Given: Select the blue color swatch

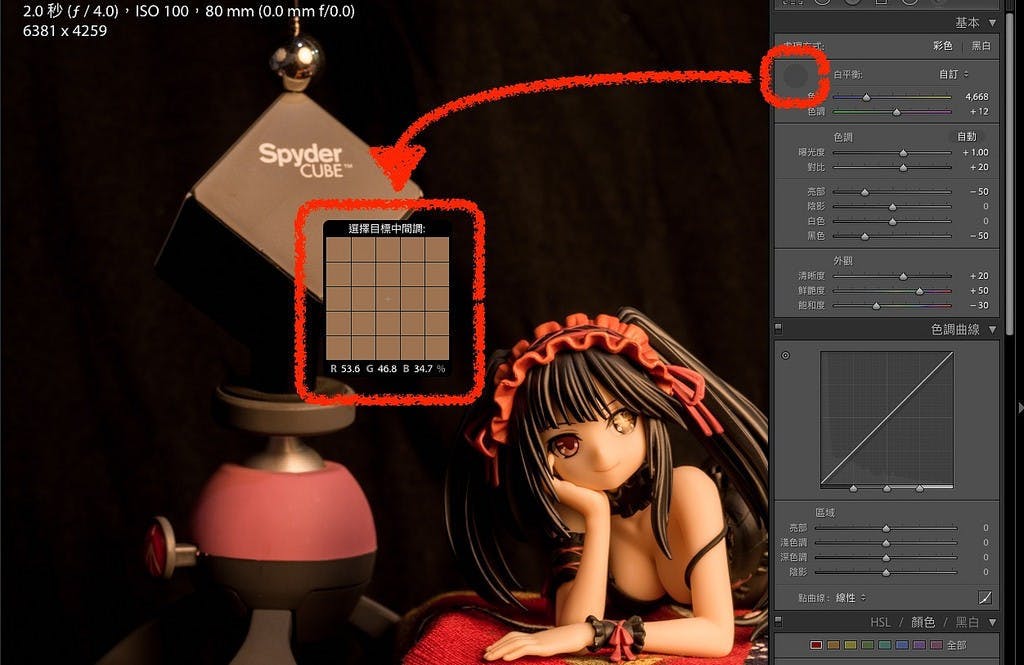Looking at the screenshot, I should click(x=902, y=645).
